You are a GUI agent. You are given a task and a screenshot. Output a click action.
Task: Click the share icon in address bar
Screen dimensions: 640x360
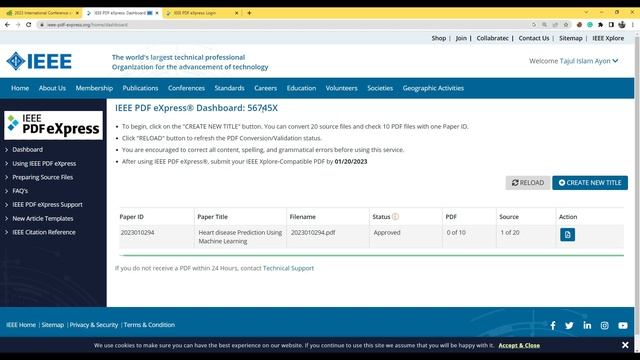point(555,25)
